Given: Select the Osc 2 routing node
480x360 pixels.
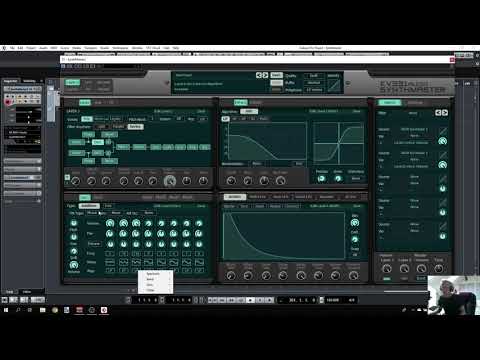Looking at the screenshot, I should pos(98,153).
